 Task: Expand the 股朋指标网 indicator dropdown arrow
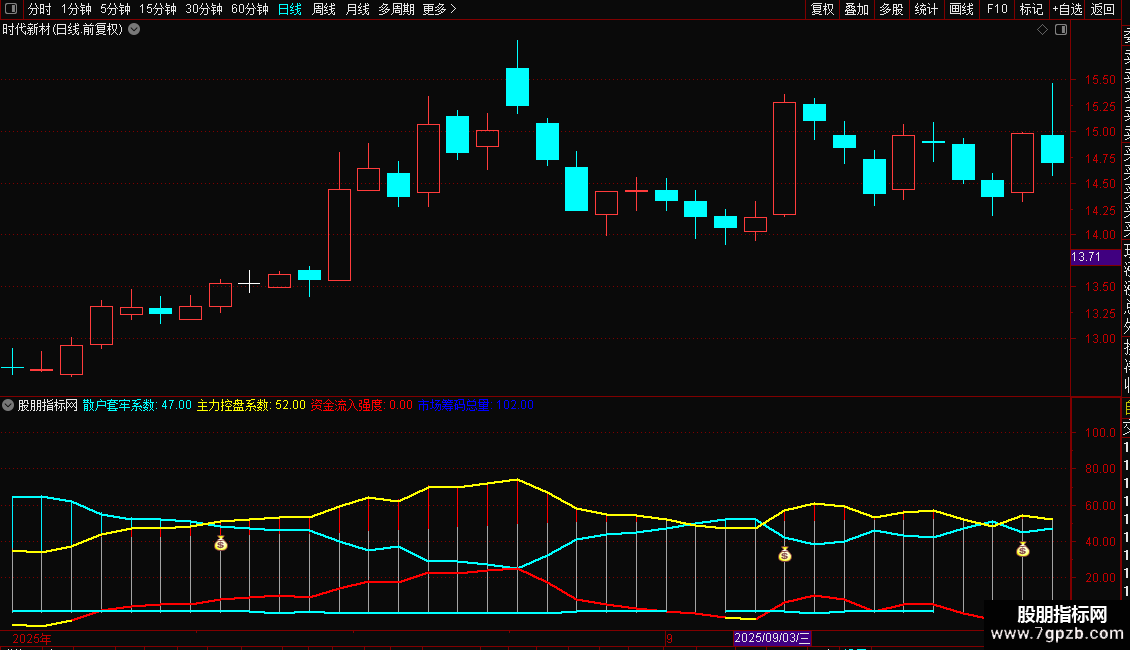[x=8, y=405]
